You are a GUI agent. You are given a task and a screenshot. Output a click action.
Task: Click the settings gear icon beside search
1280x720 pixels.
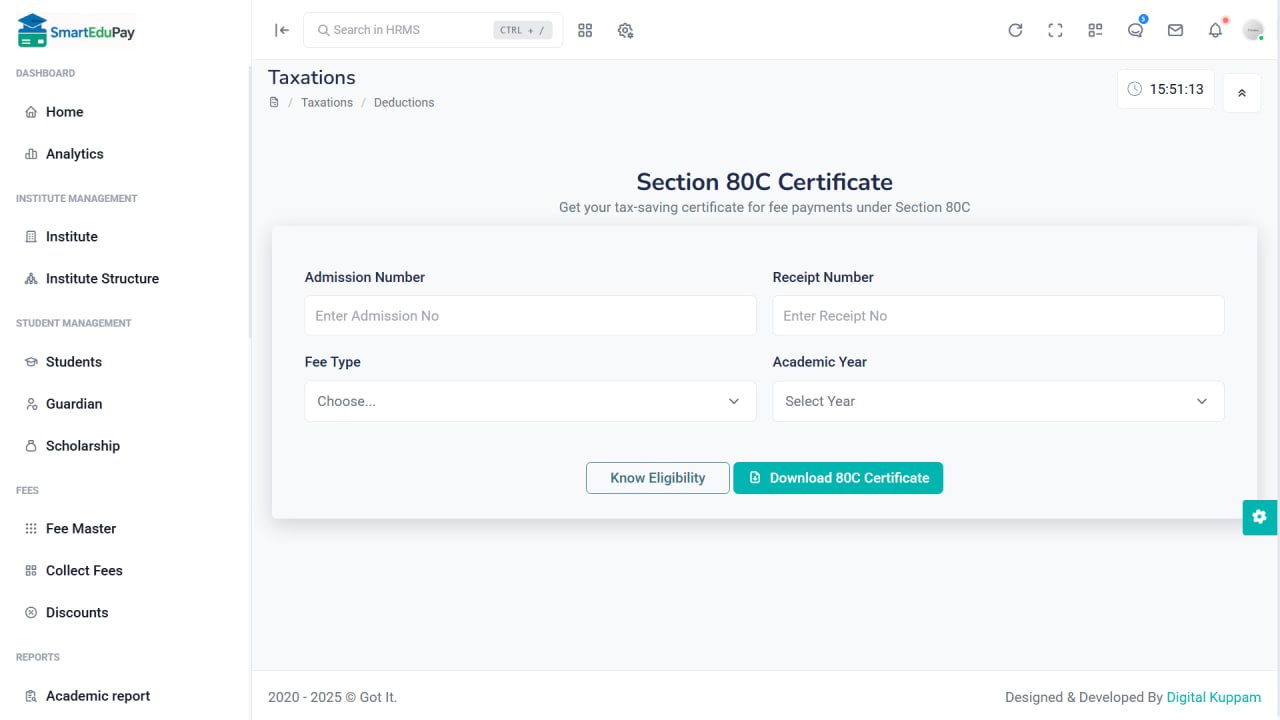pyautogui.click(x=626, y=30)
